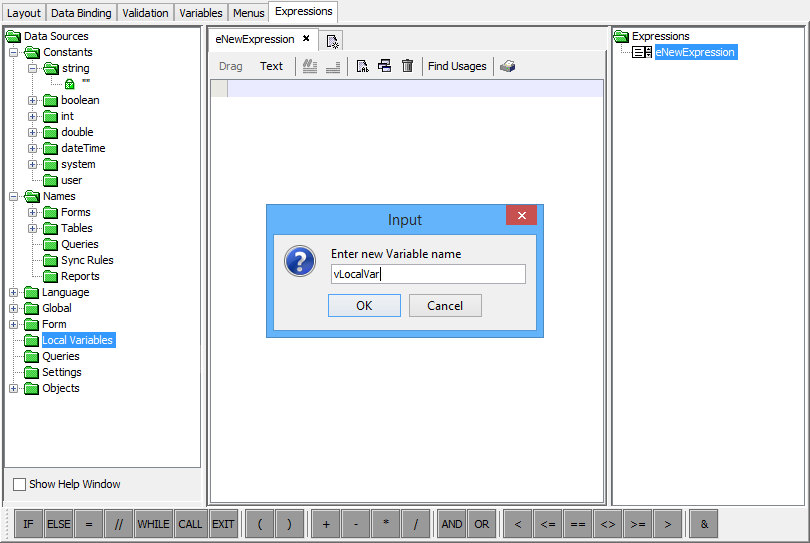Open the Validation tab

146,13
